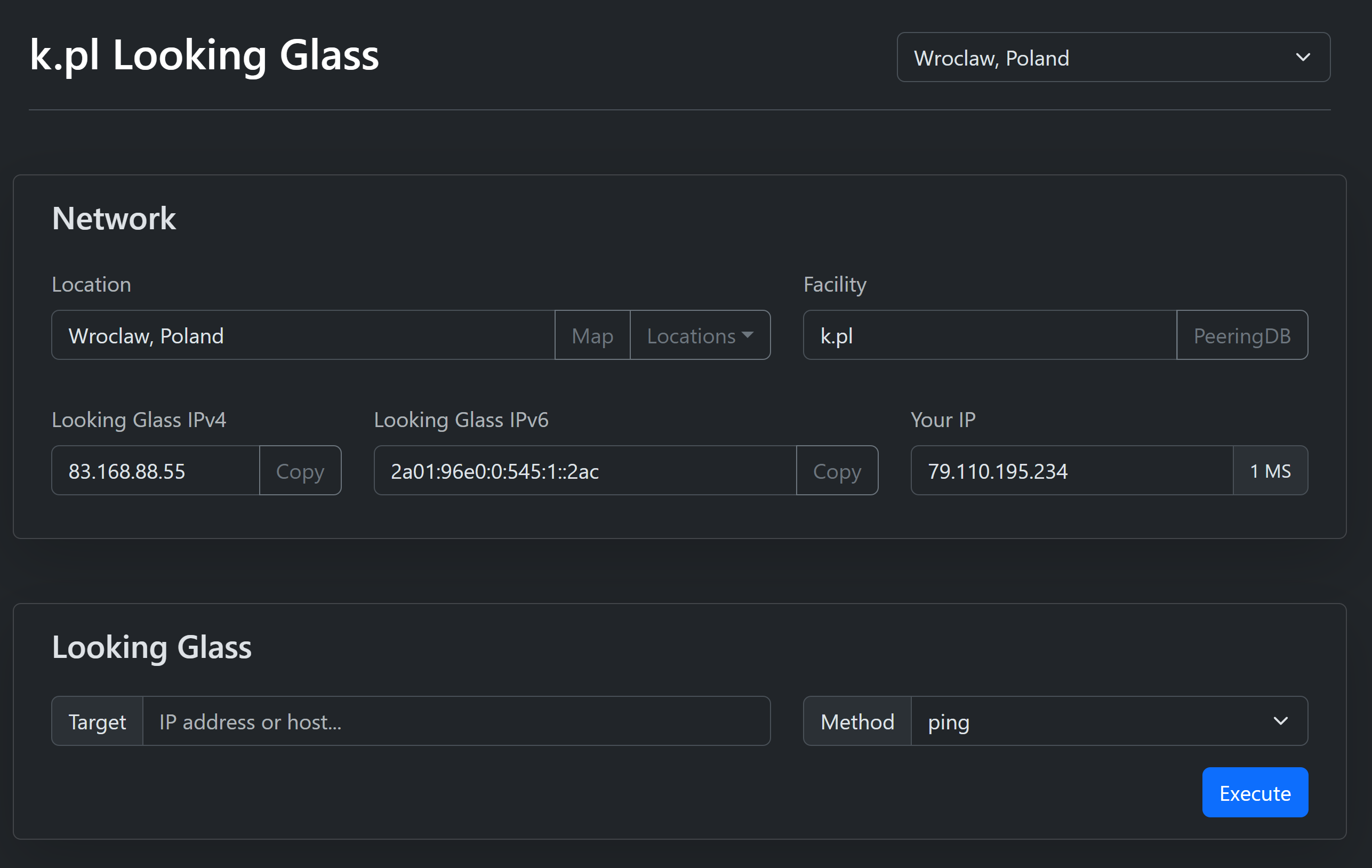Image resolution: width=1372 pixels, height=868 pixels.
Task: Click the Map button next to Location
Action: [x=592, y=335]
